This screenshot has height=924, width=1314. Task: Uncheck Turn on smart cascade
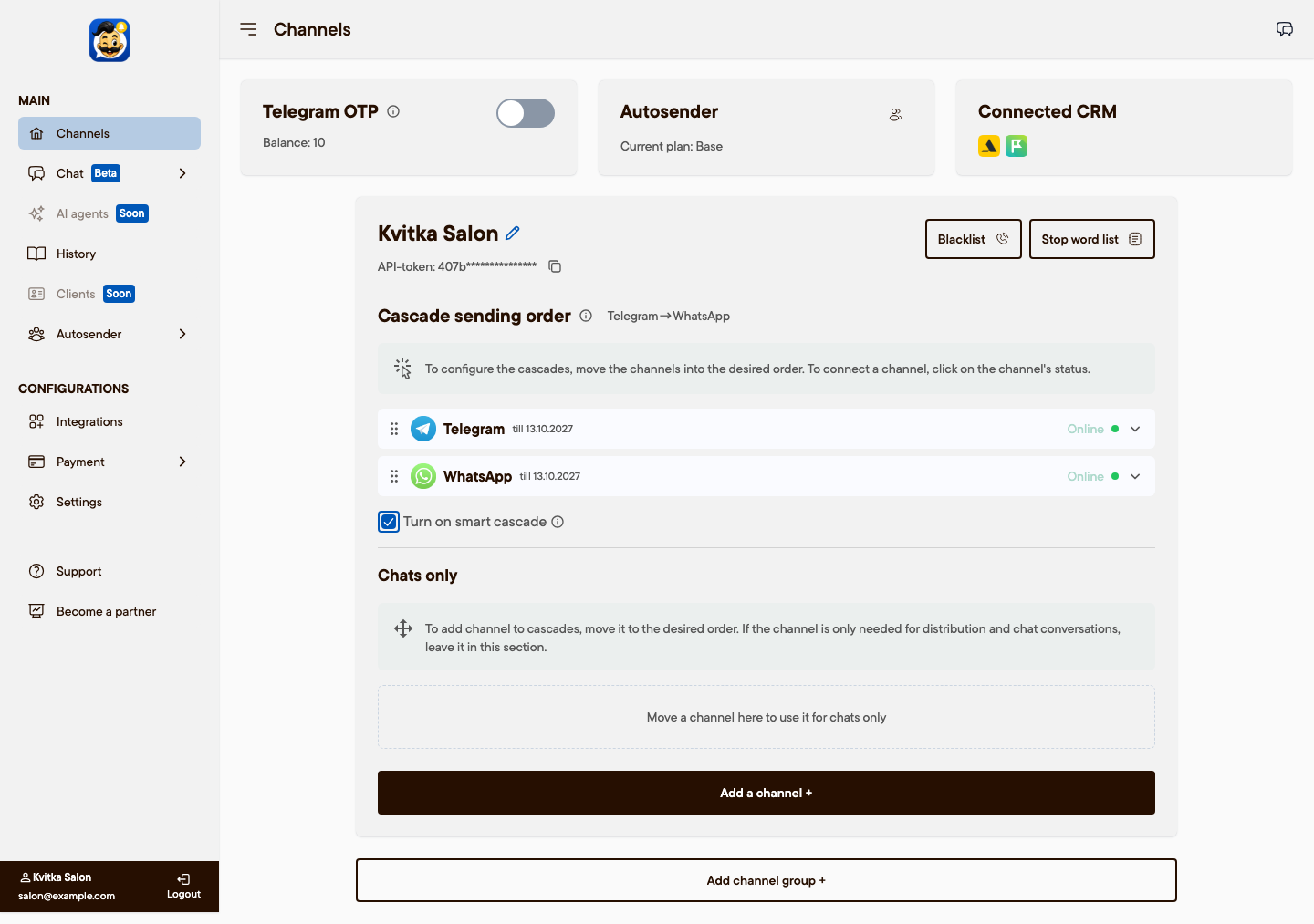click(389, 522)
